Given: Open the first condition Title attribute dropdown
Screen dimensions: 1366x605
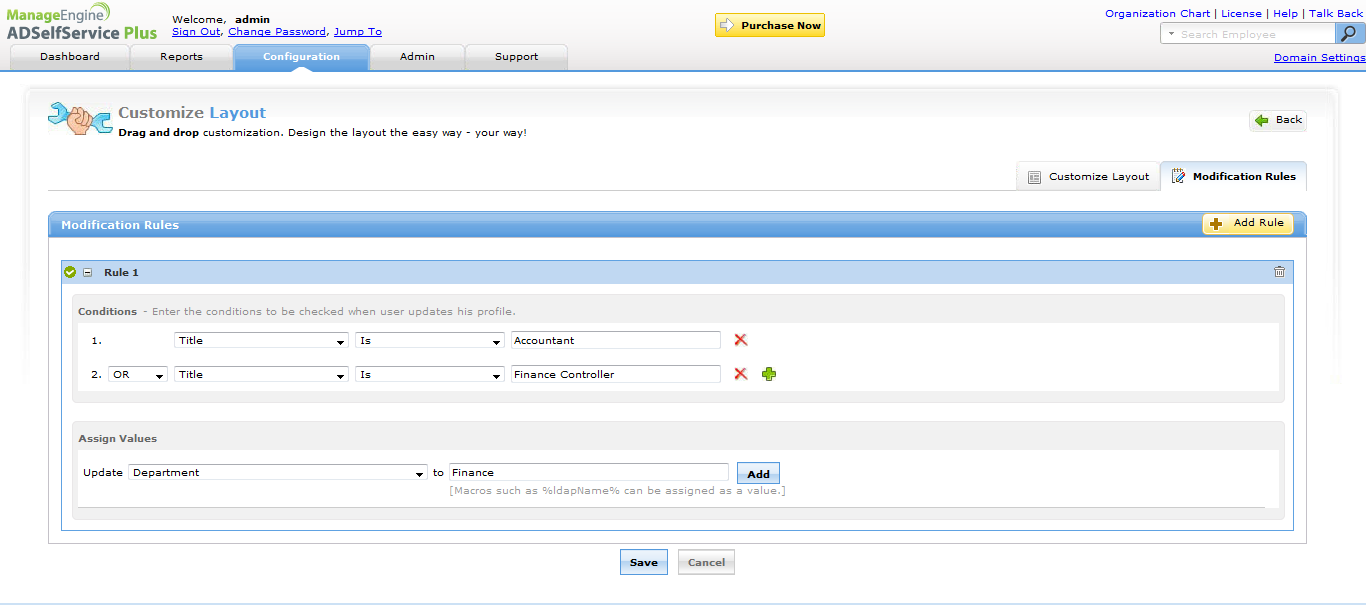Looking at the screenshot, I should [261, 341].
